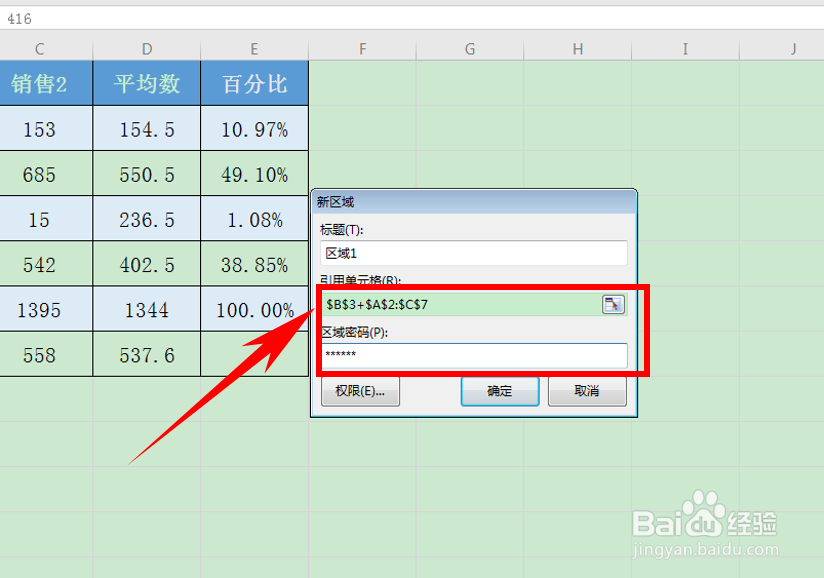Image resolution: width=824 pixels, height=578 pixels.
Task: Click the formula bar showing 416
Action: pos(100,17)
